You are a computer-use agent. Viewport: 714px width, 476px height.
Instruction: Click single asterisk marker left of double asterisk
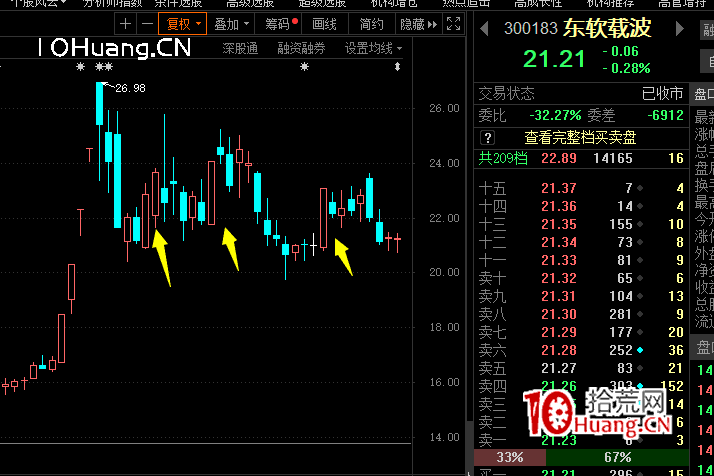[x=81, y=67]
